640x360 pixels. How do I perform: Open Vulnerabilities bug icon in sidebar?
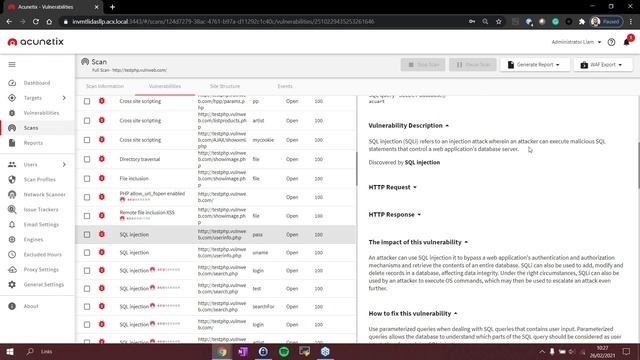(x=12, y=113)
